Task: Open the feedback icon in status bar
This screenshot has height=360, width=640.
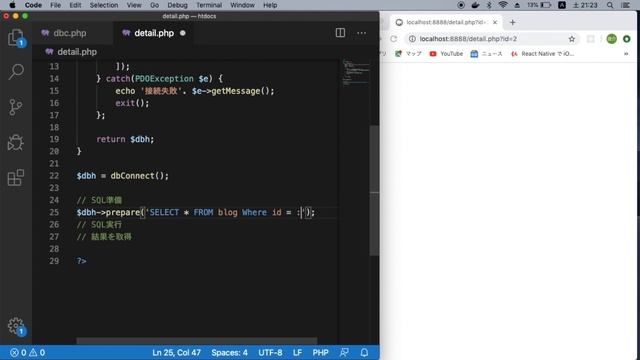Action: (x=344, y=353)
